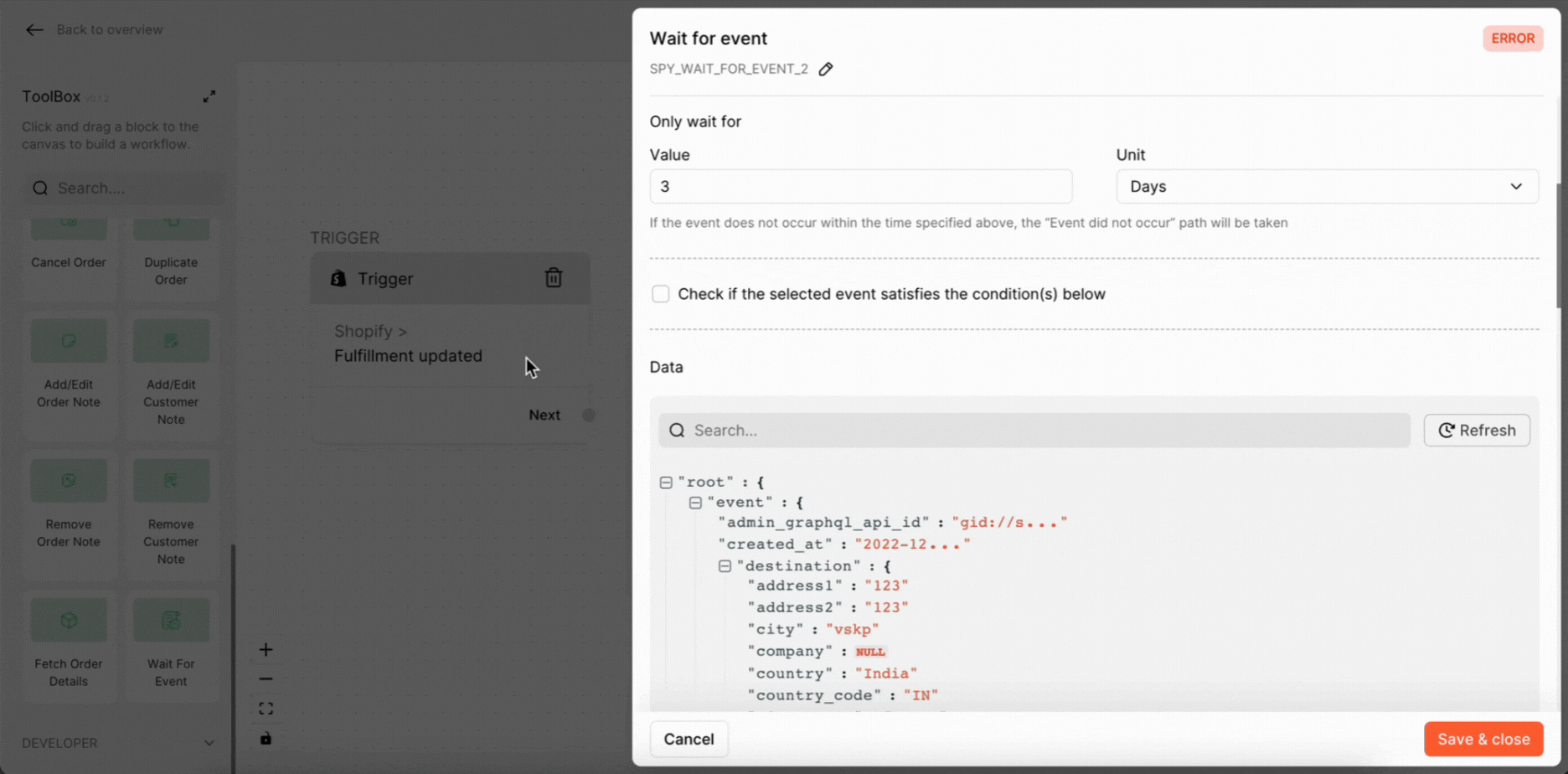The height and width of the screenshot is (774, 1568).
Task: Open the Unit dropdown showing Days
Action: pyautogui.click(x=1327, y=187)
